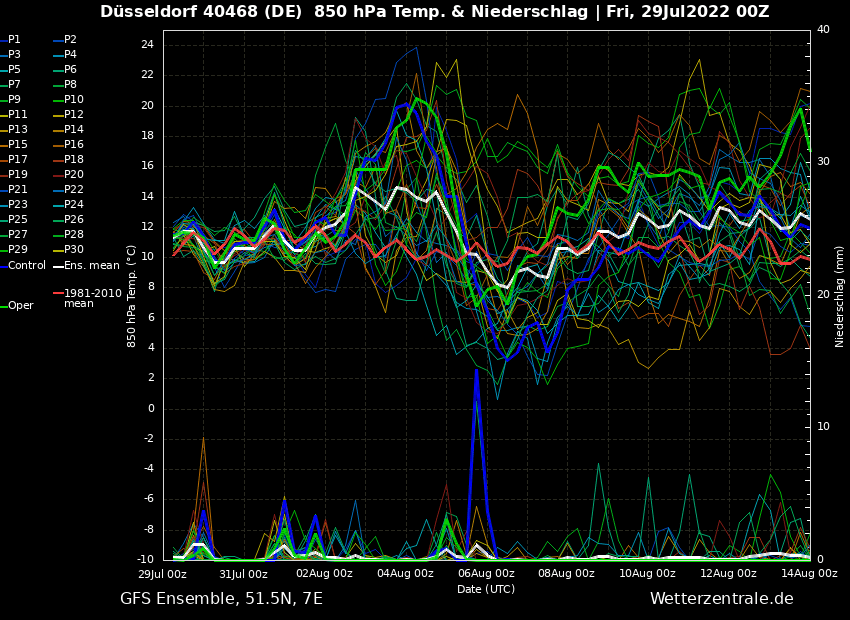Click the GFS Ensemble, 51.5N, 7E caption
The image size is (850, 620).
point(221,599)
